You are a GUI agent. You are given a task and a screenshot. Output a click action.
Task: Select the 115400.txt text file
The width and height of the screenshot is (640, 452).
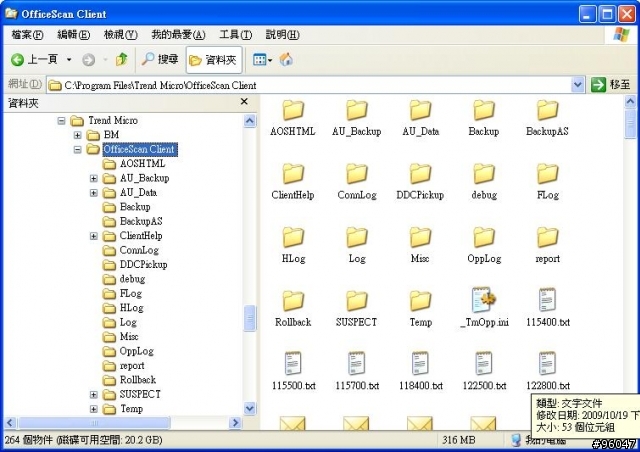(547, 307)
